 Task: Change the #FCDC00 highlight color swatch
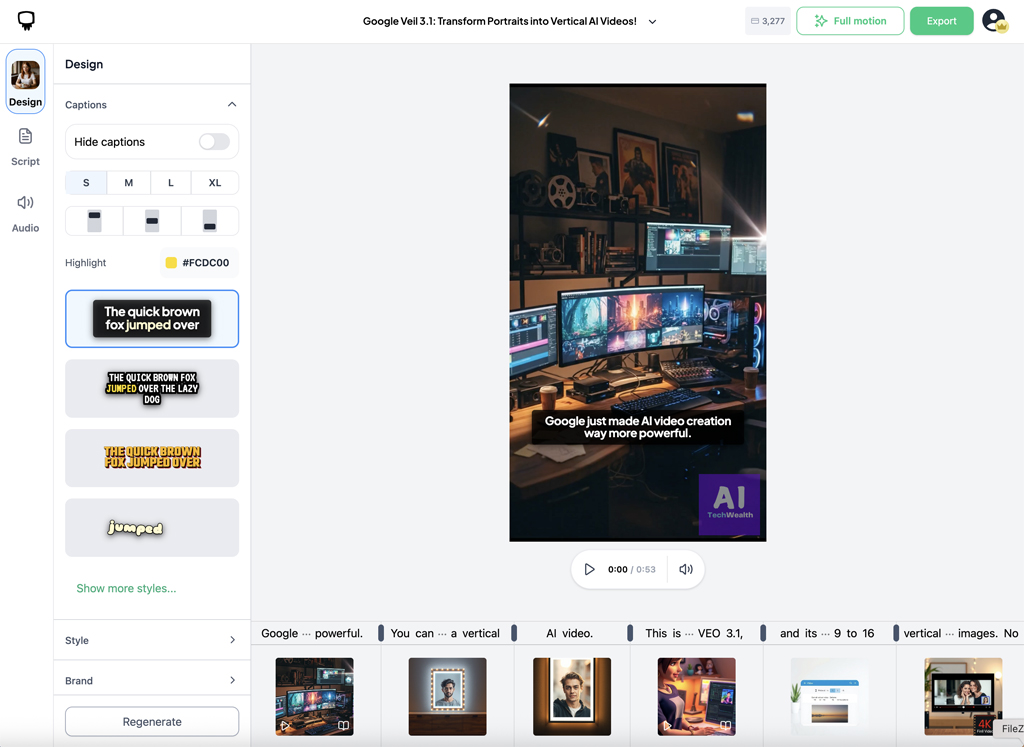pos(197,262)
